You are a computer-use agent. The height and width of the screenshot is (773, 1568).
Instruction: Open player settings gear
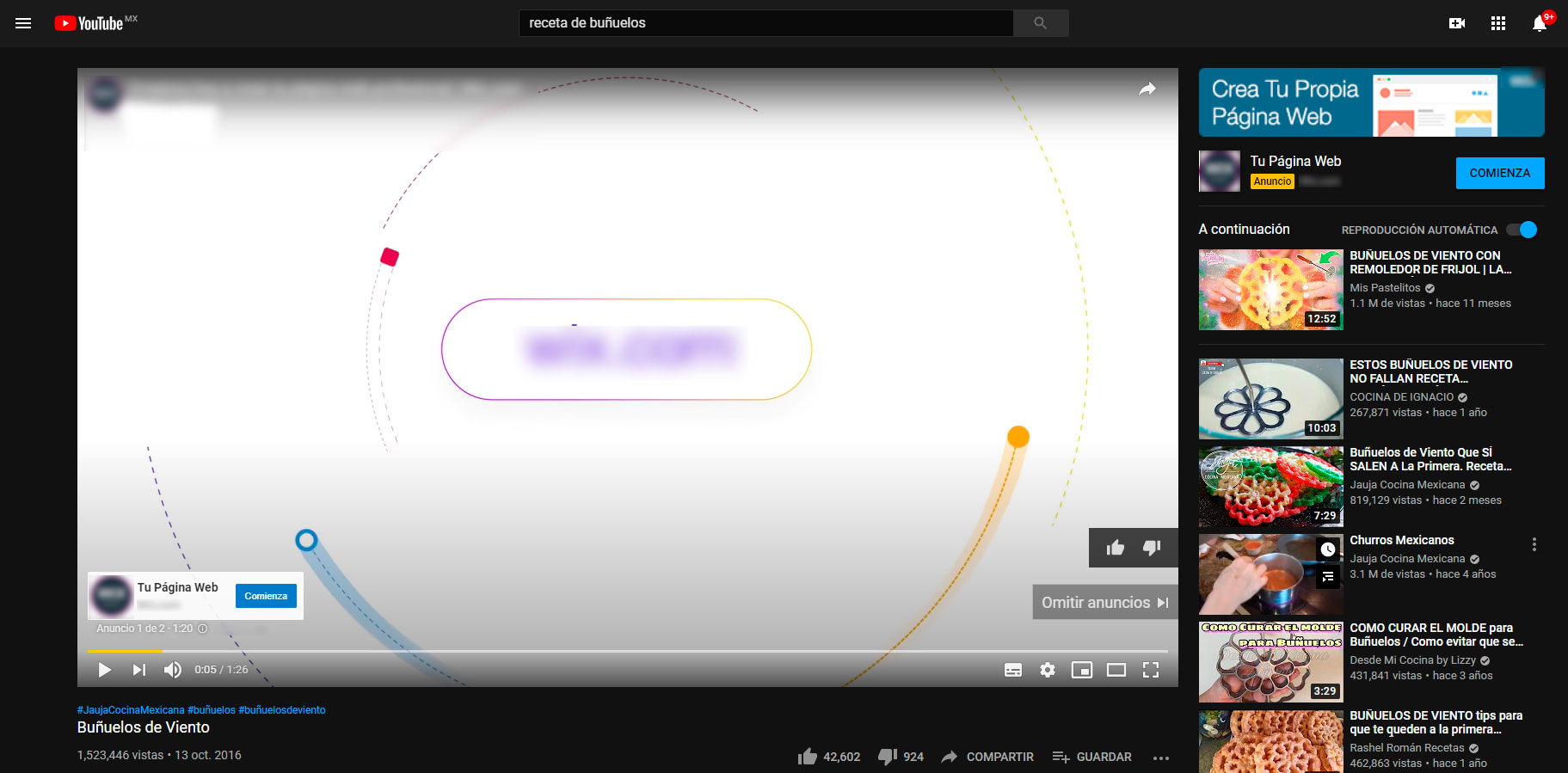point(1048,670)
